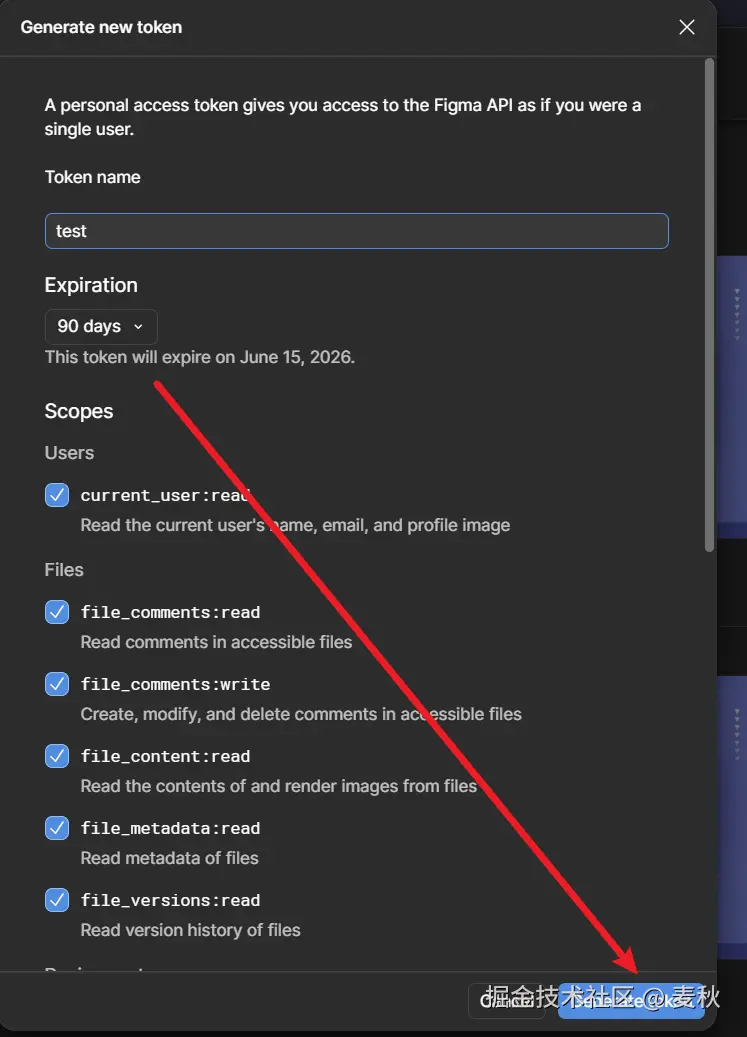
Task: Click the chevron arrow beside 90 days
Action: click(138, 327)
